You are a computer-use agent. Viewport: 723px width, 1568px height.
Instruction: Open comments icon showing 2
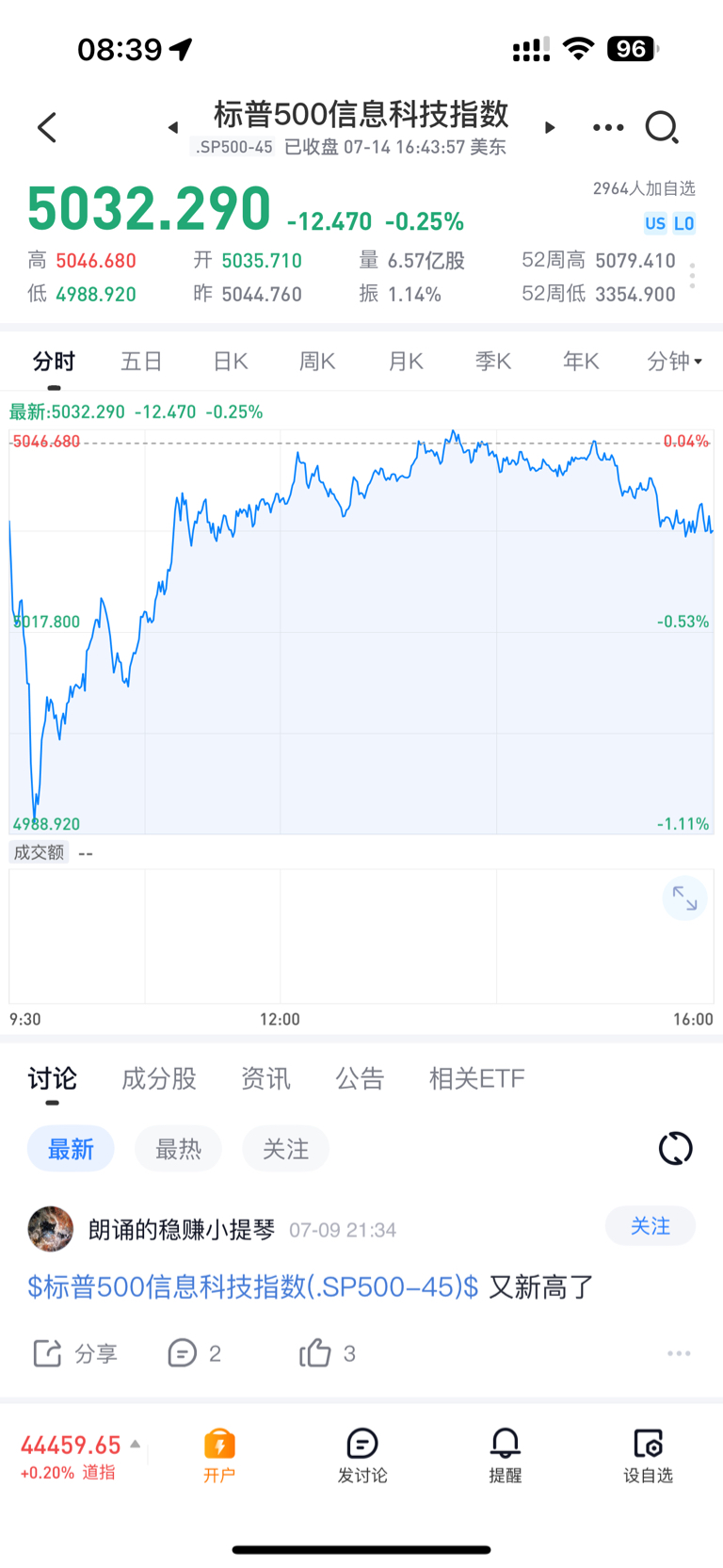coord(182,1353)
